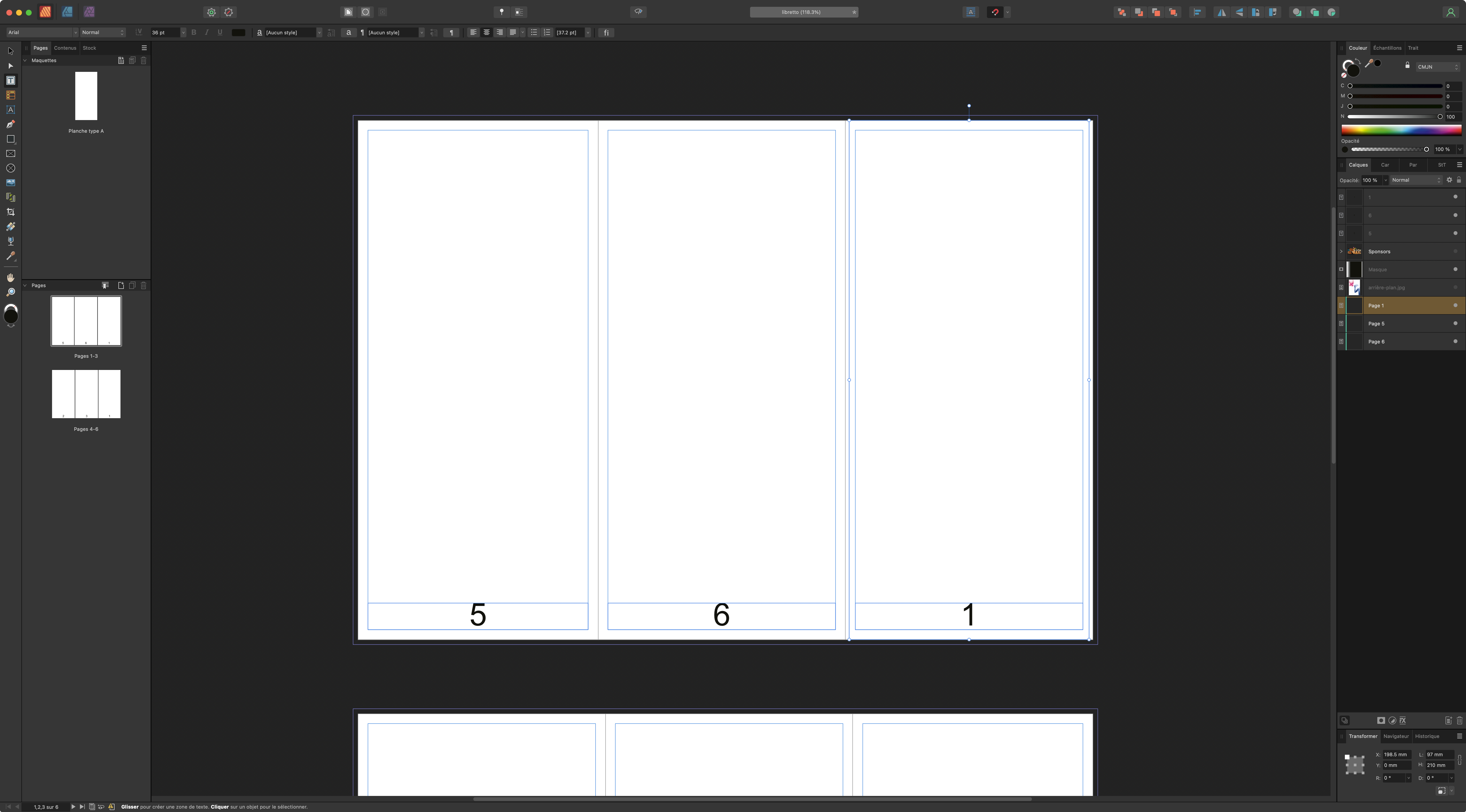
Task: Toggle Bold text formatting
Action: [x=194, y=32]
